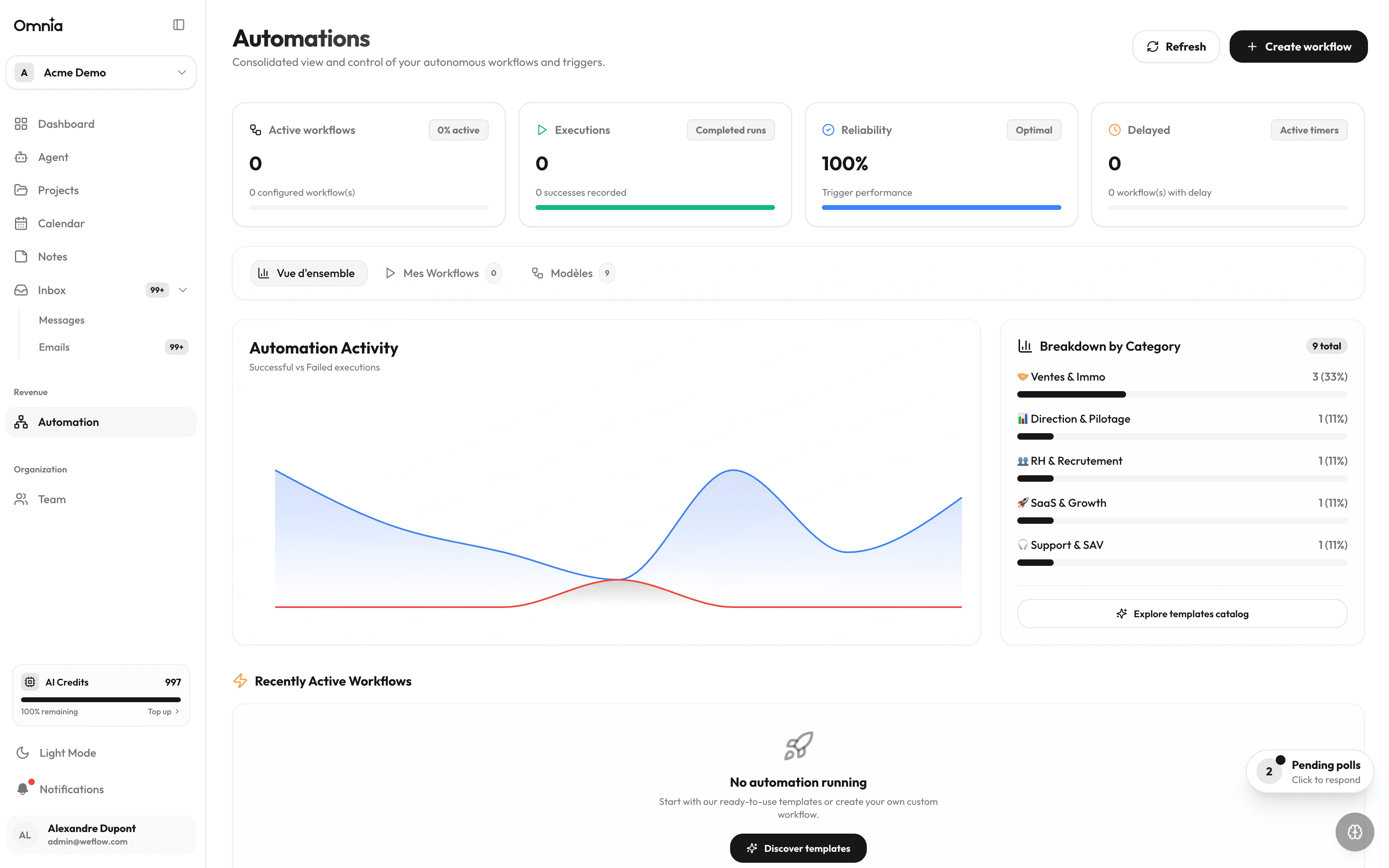Click the Team people icon
1389x868 pixels.
pos(21,500)
